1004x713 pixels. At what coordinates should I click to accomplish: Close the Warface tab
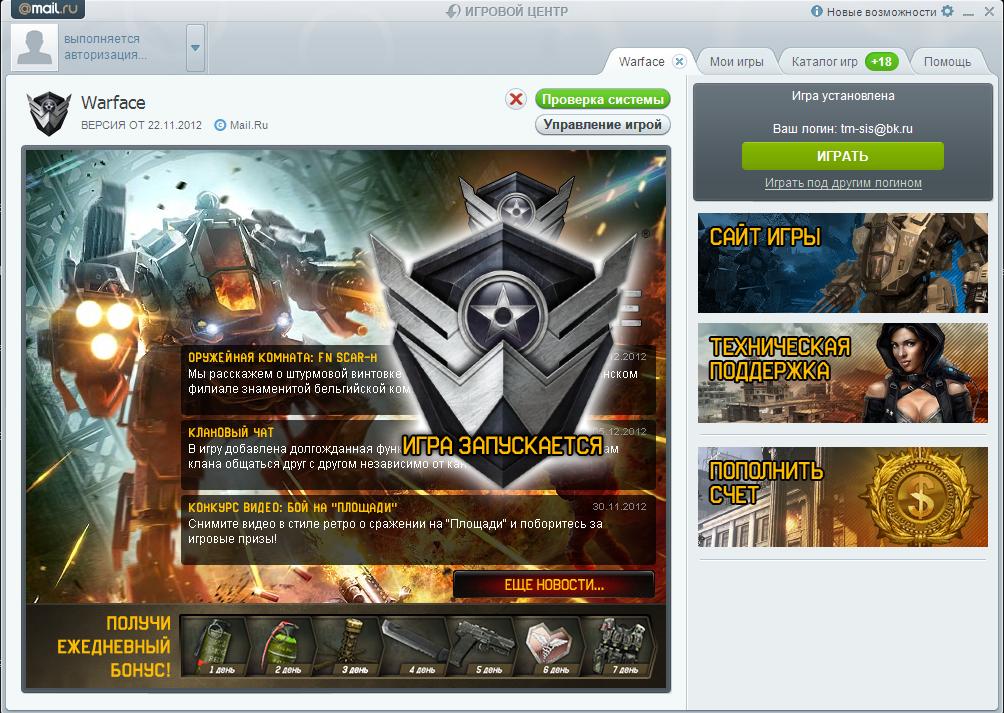tap(679, 61)
